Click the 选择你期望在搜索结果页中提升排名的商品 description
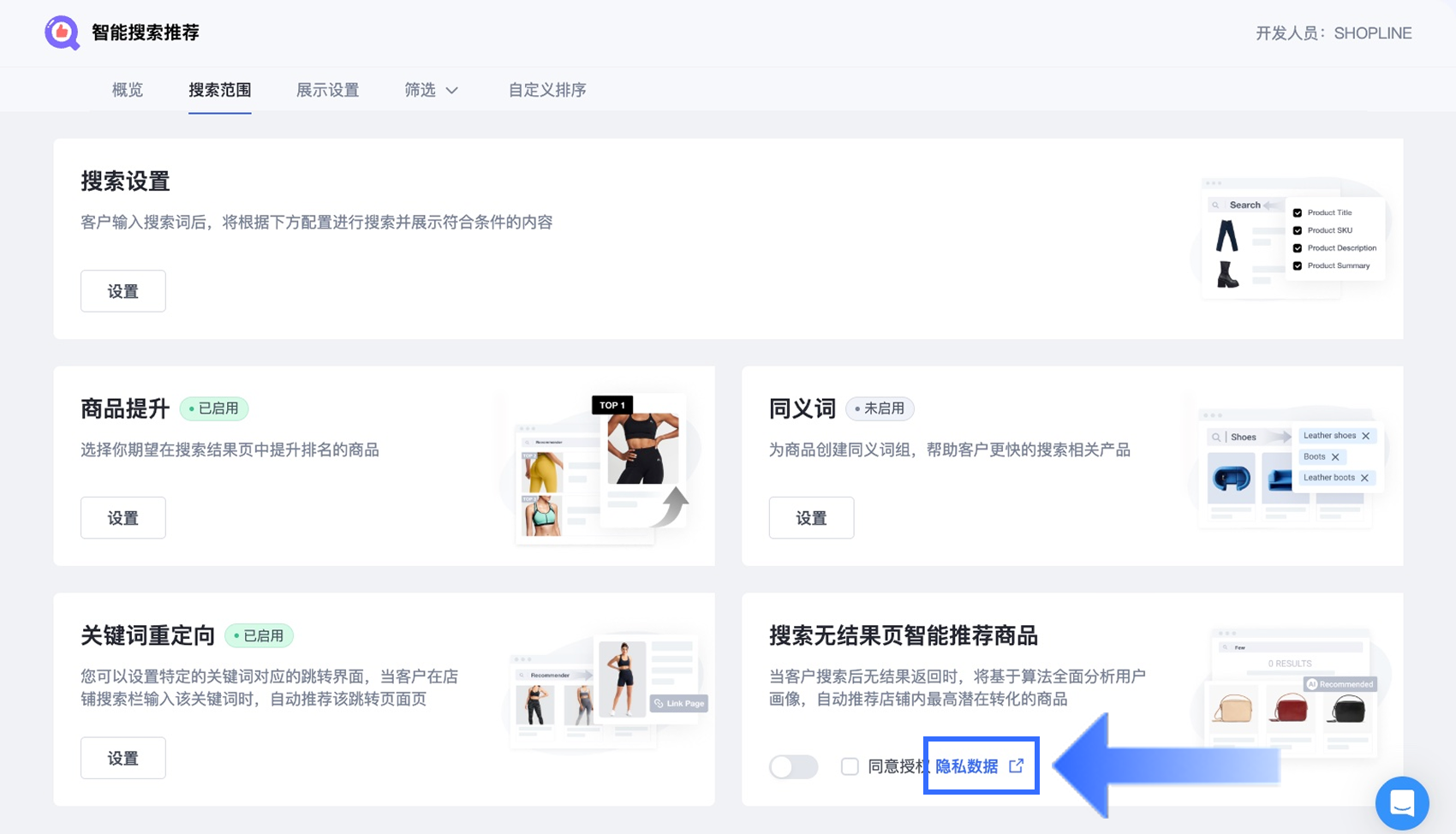The width and height of the screenshot is (1456, 834). (x=230, y=450)
